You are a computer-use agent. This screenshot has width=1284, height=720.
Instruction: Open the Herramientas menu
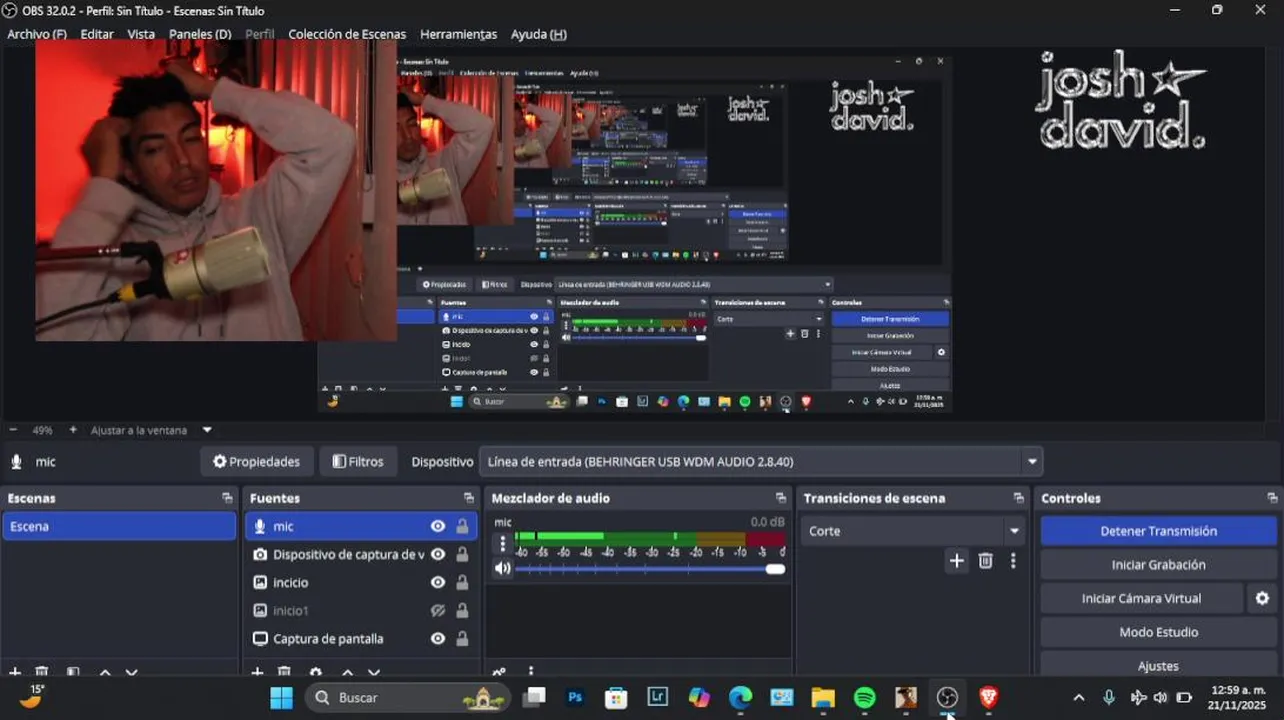458,34
